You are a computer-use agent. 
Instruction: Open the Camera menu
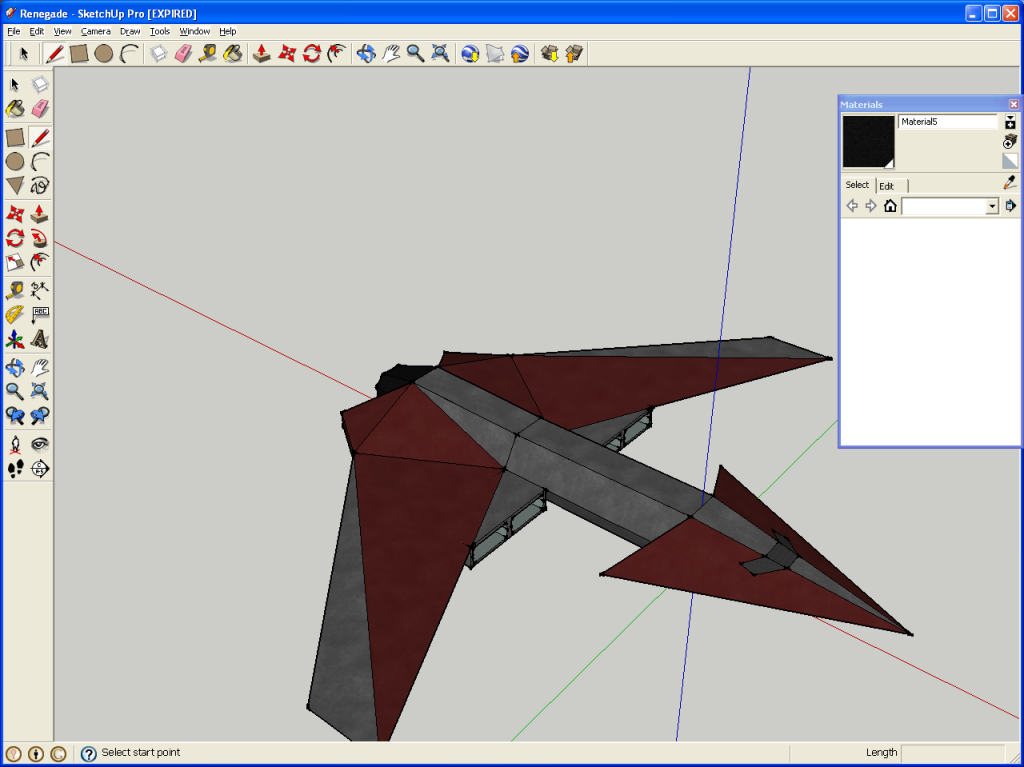coord(95,31)
